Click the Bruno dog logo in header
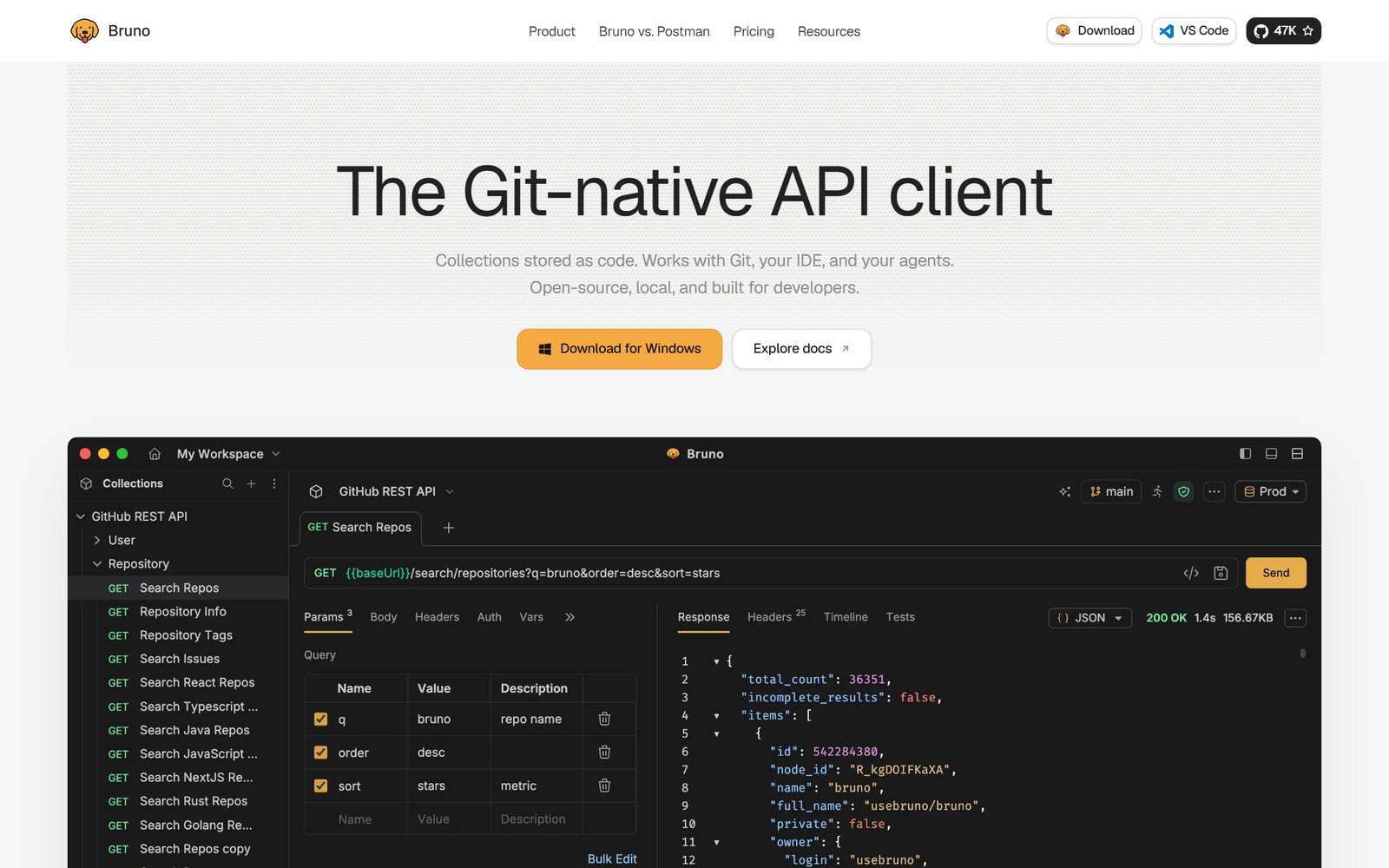Screen dimensions: 1389x868 [x=85, y=31]
